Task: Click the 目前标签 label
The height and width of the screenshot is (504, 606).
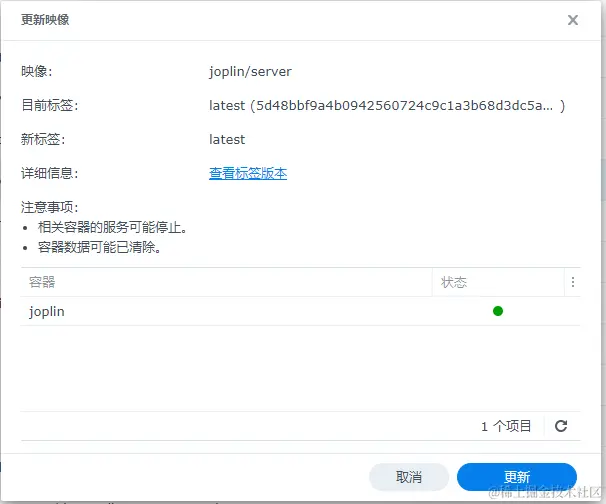Action: pyautogui.click(x=49, y=105)
